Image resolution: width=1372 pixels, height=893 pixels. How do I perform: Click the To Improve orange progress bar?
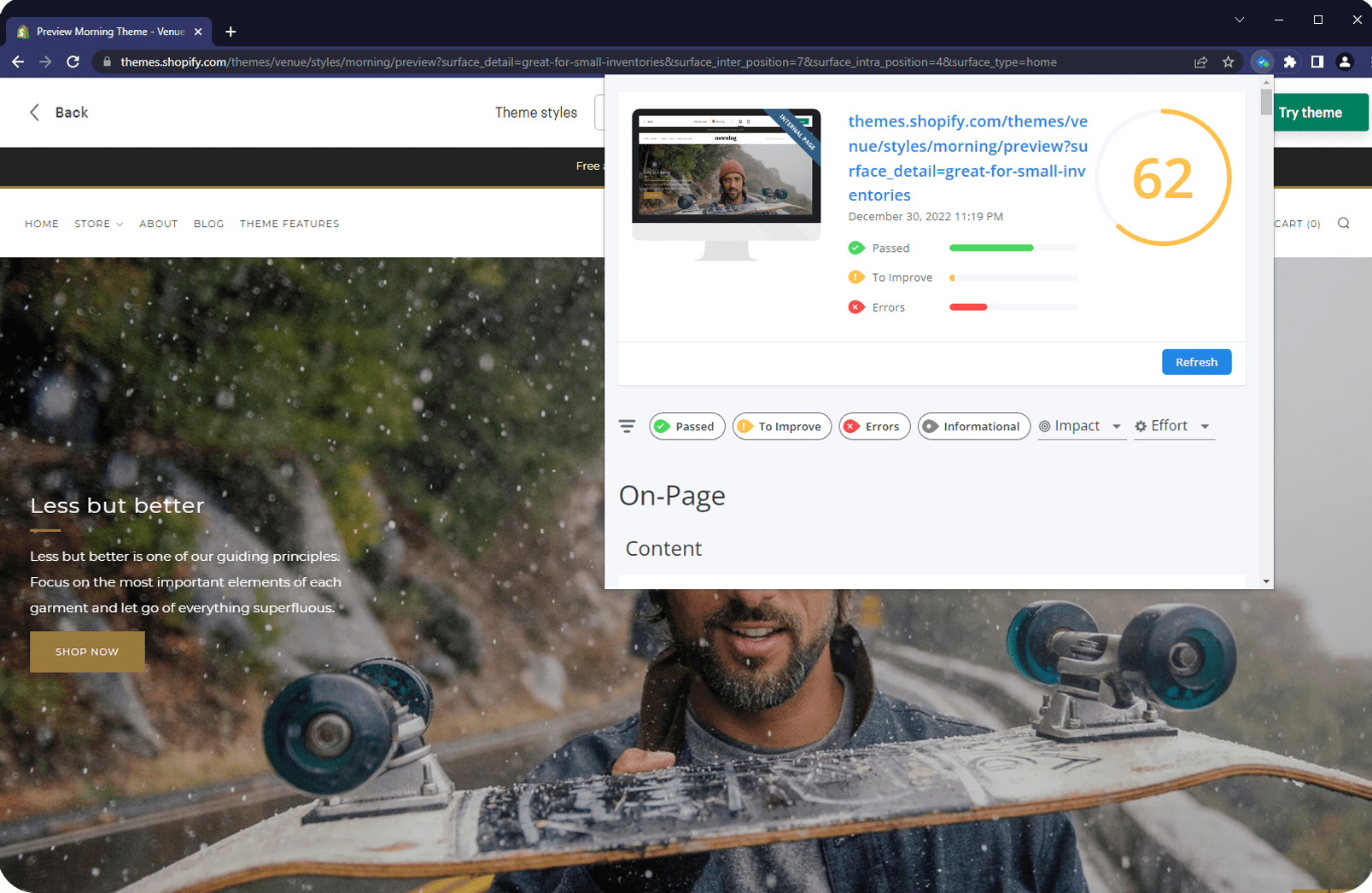tap(1013, 277)
